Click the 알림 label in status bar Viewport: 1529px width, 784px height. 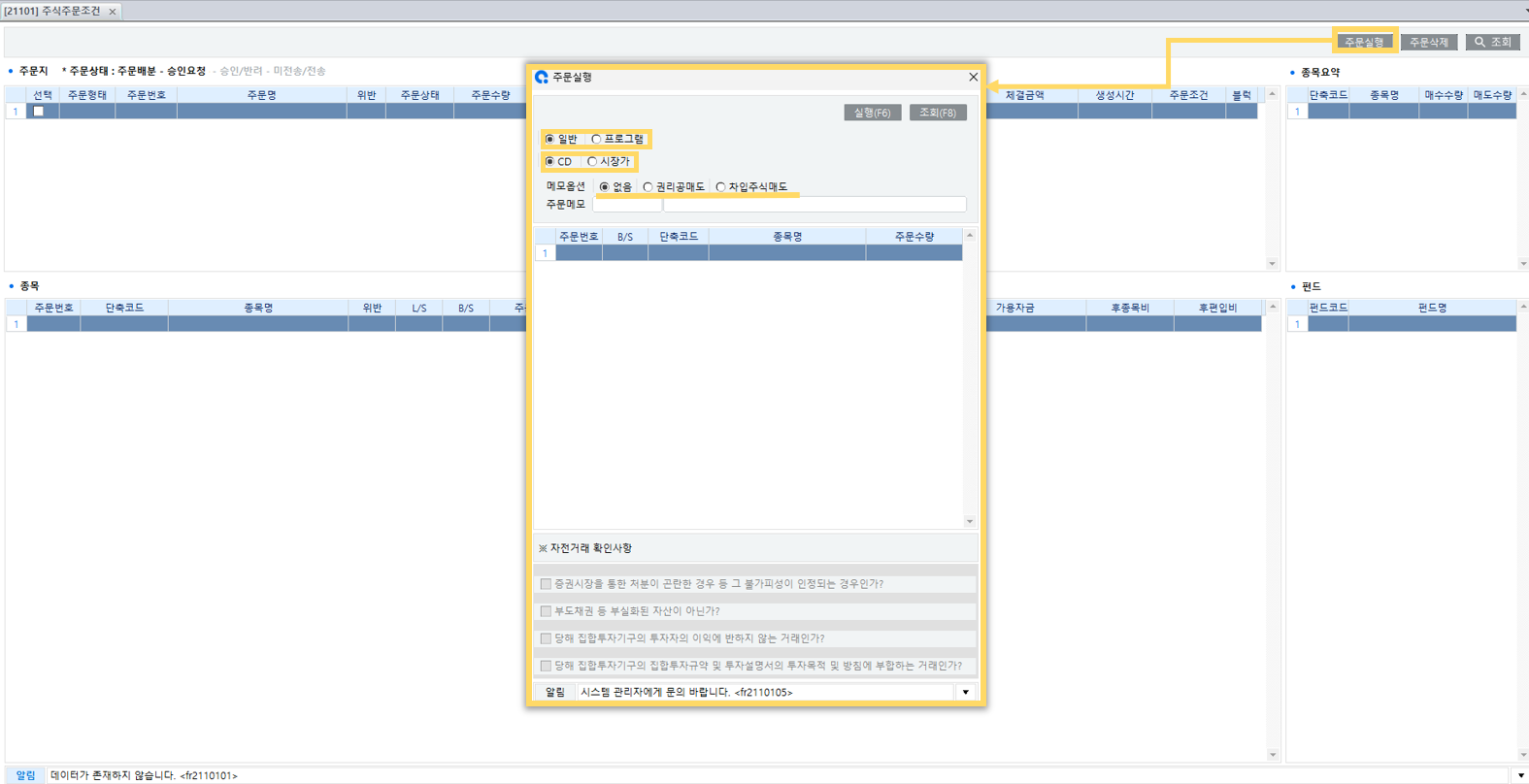coord(25,775)
